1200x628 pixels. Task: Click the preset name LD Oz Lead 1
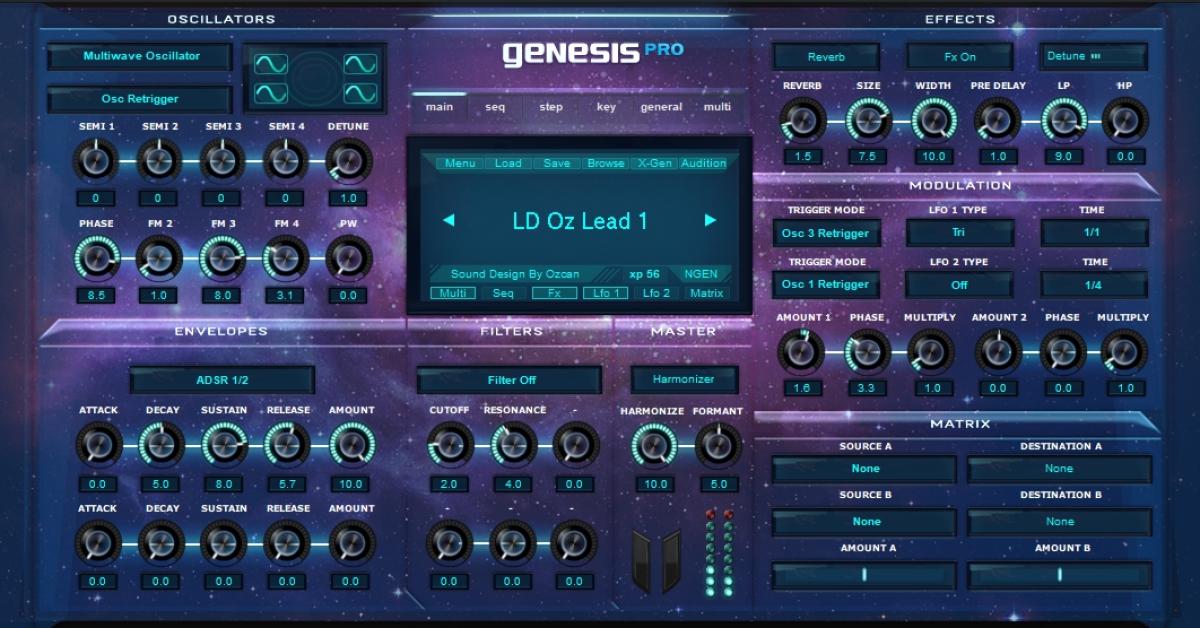click(x=580, y=221)
